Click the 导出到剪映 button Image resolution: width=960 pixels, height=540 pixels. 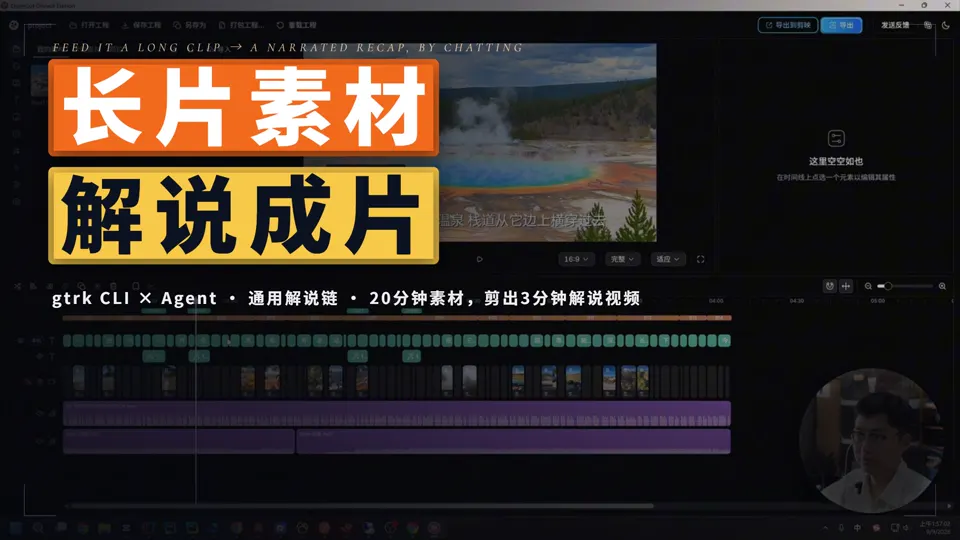click(787, 25)
